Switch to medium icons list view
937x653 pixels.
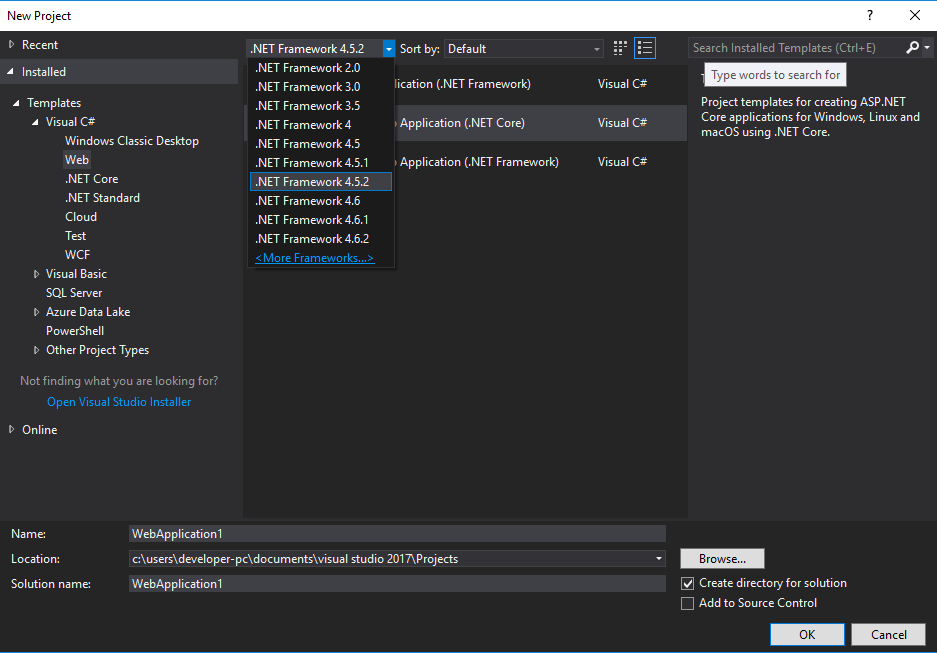click(645, 48)
